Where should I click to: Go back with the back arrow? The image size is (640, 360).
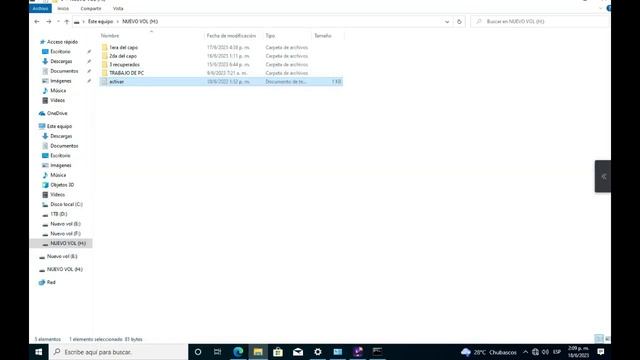click(37, 22)
